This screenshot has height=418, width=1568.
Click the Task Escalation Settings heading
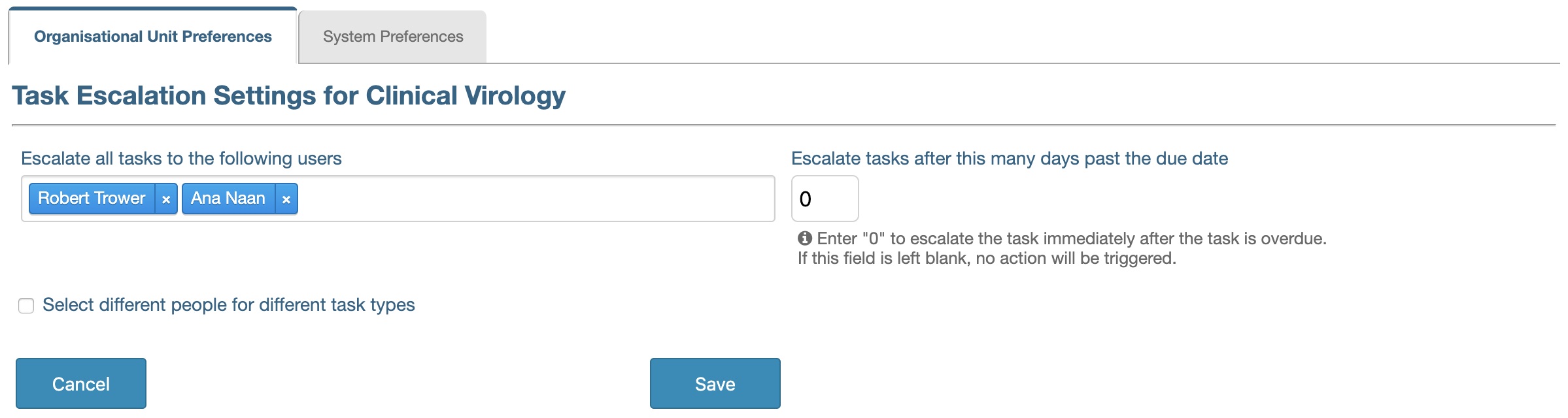click(288, 96)
